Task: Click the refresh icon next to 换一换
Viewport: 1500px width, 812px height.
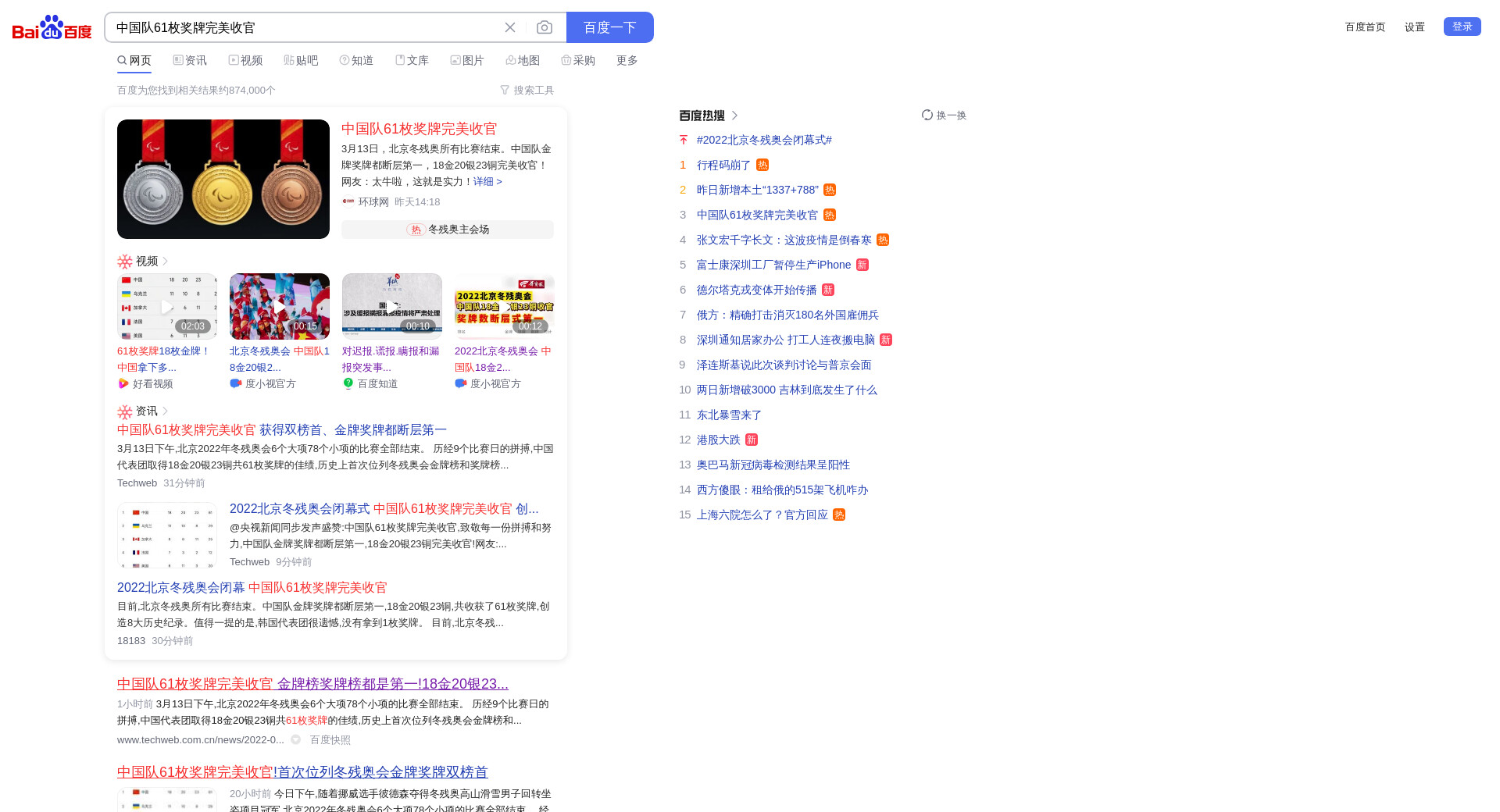Action: point(927,115)
